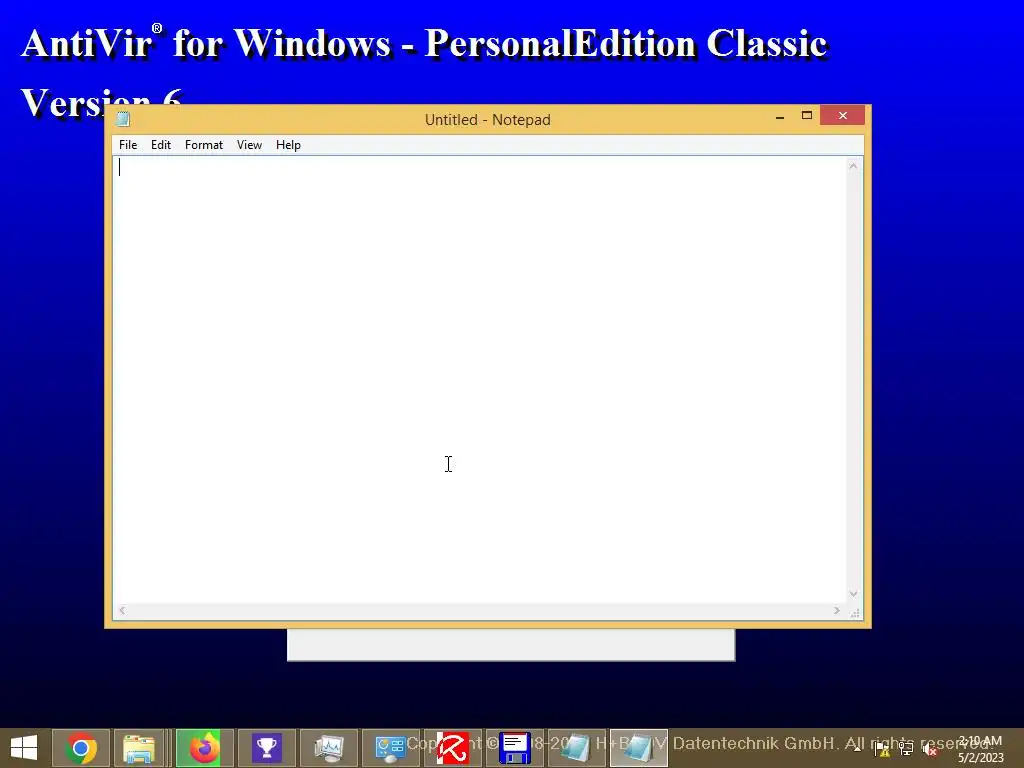Maximize the Notepad window

[807, 116]
